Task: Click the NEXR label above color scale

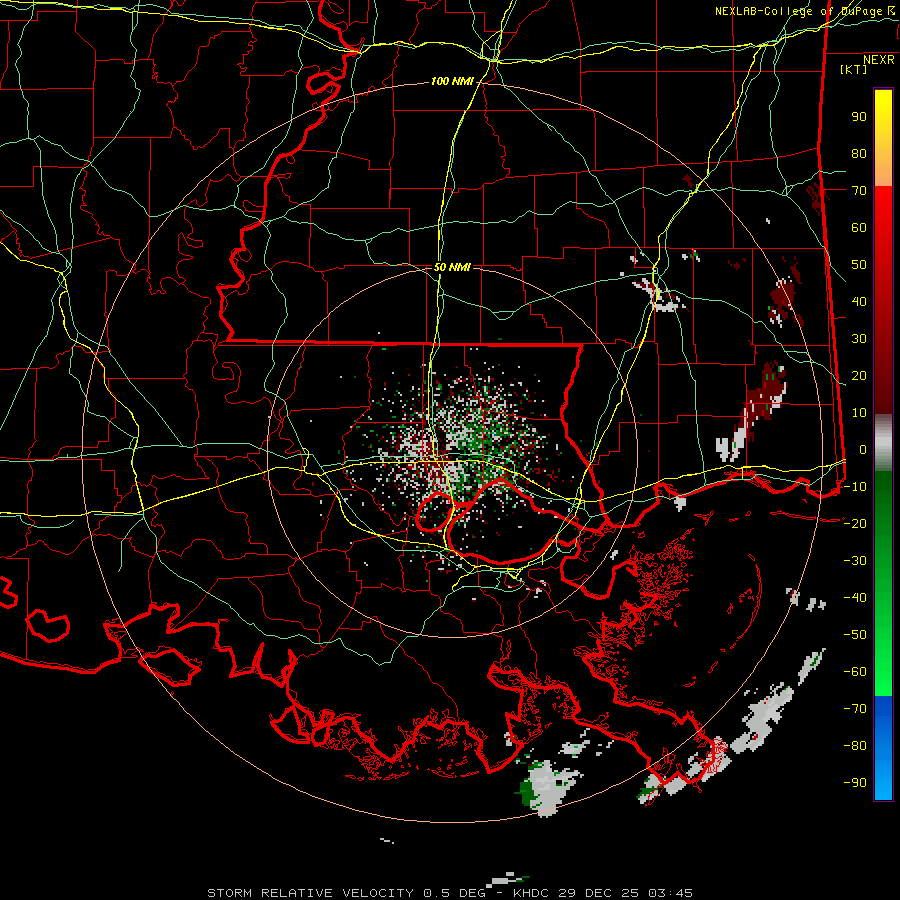Action: coord(878,60)
